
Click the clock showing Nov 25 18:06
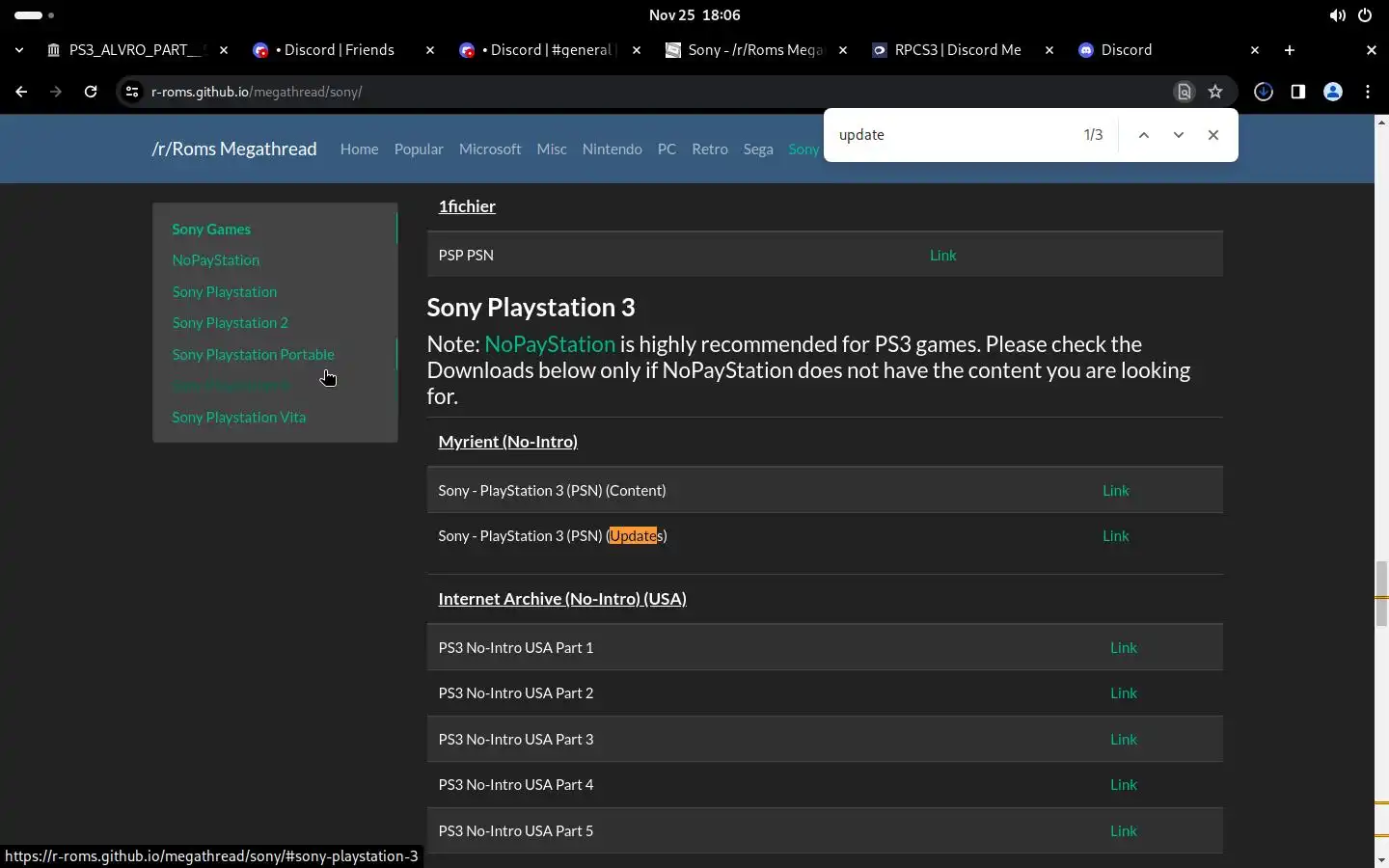(694, 15)
